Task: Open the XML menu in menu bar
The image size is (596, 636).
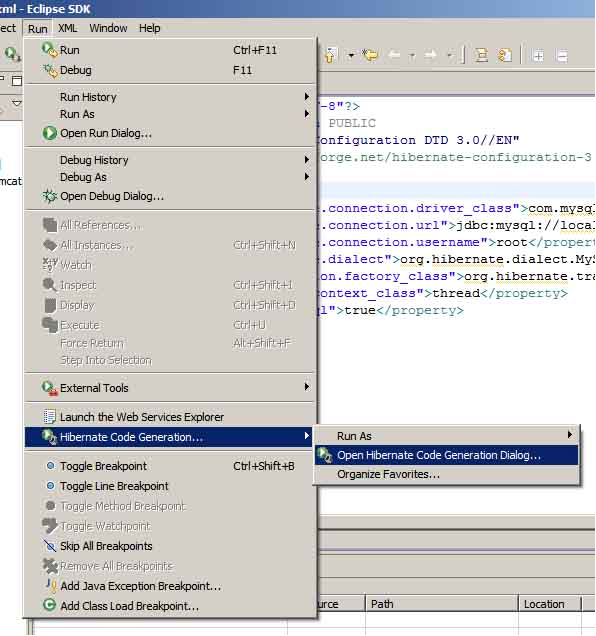Action: coord(67,28)
